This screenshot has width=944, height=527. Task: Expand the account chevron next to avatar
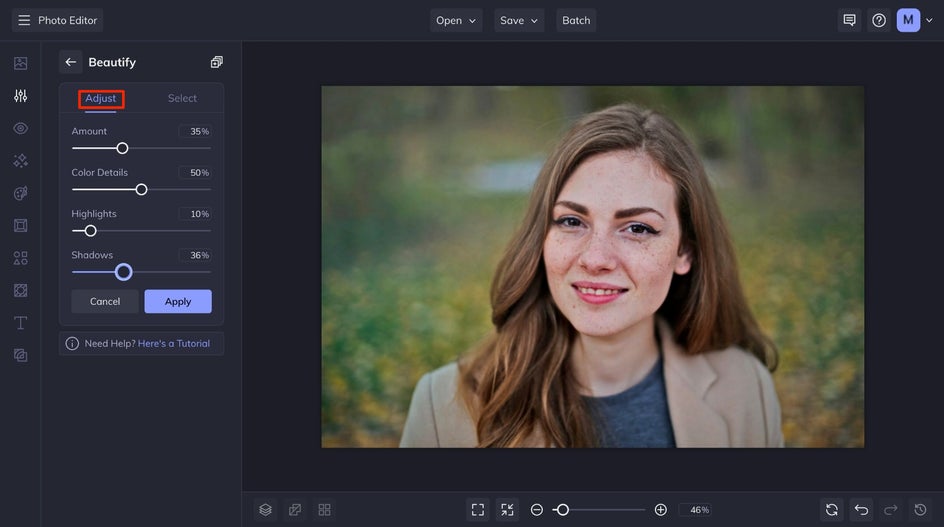(930, 20)
